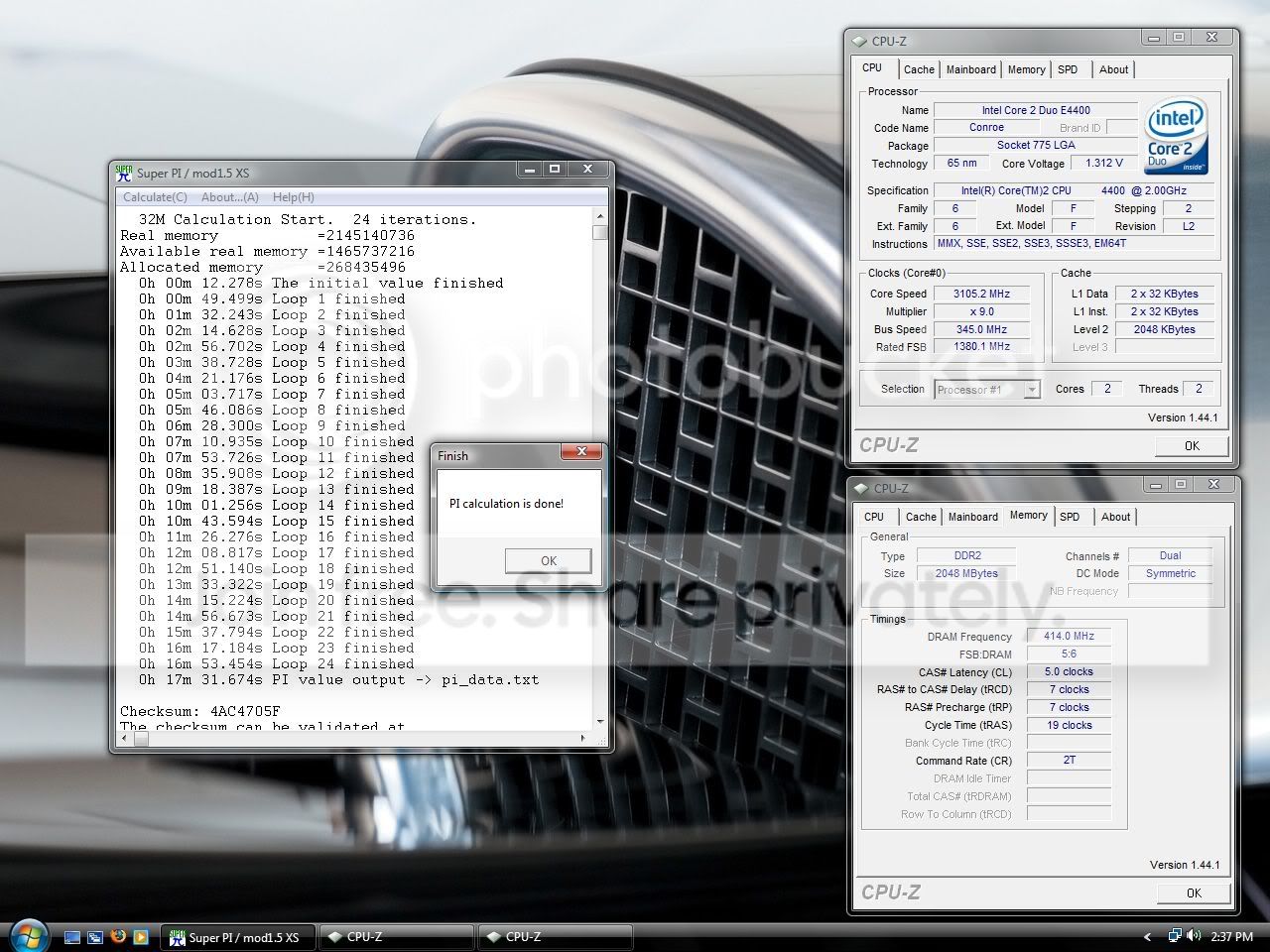Show hidden system tray icons arrow

[x=1148, y=936]
